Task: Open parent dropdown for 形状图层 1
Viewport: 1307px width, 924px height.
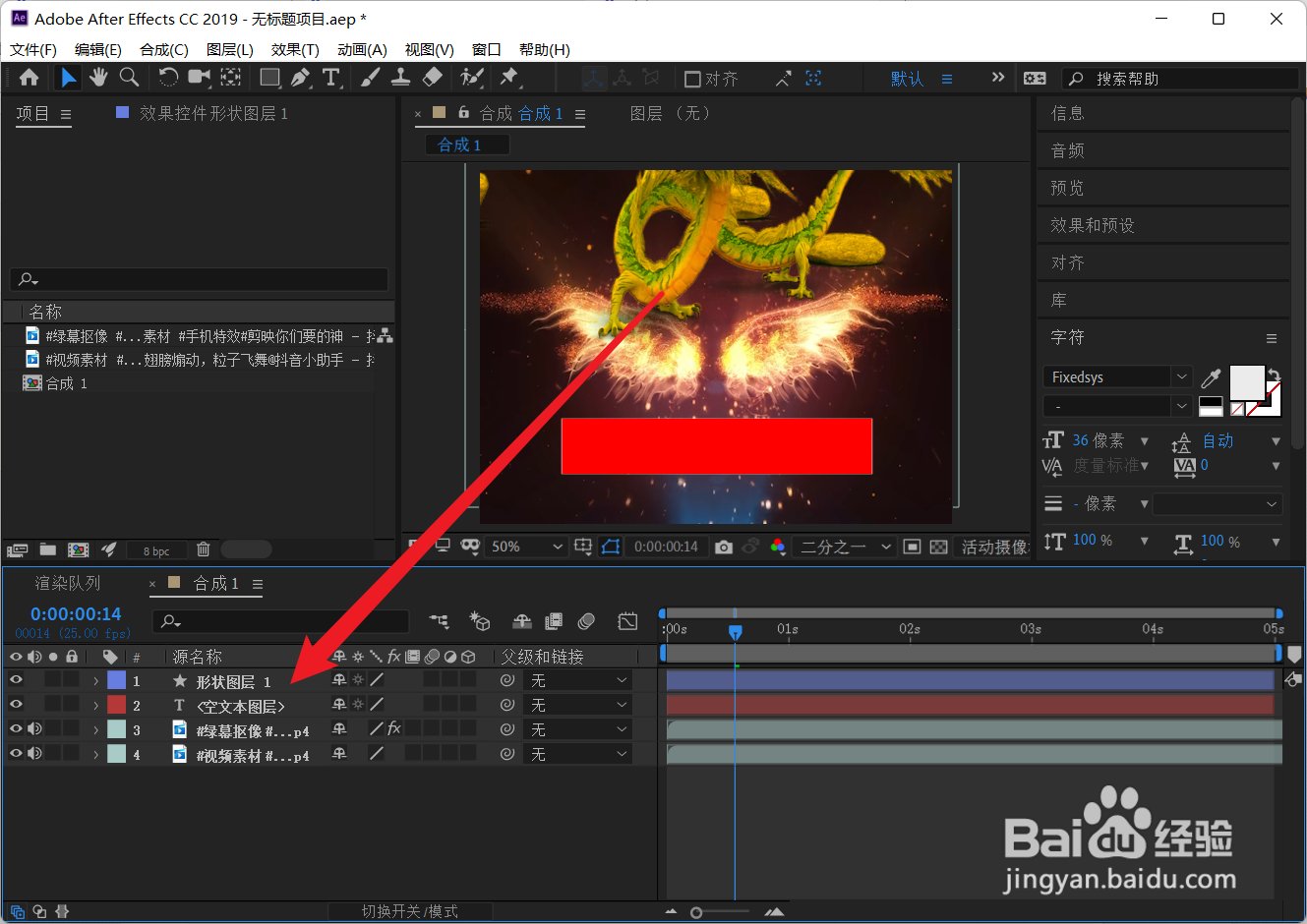Action: tap(578, 680)
